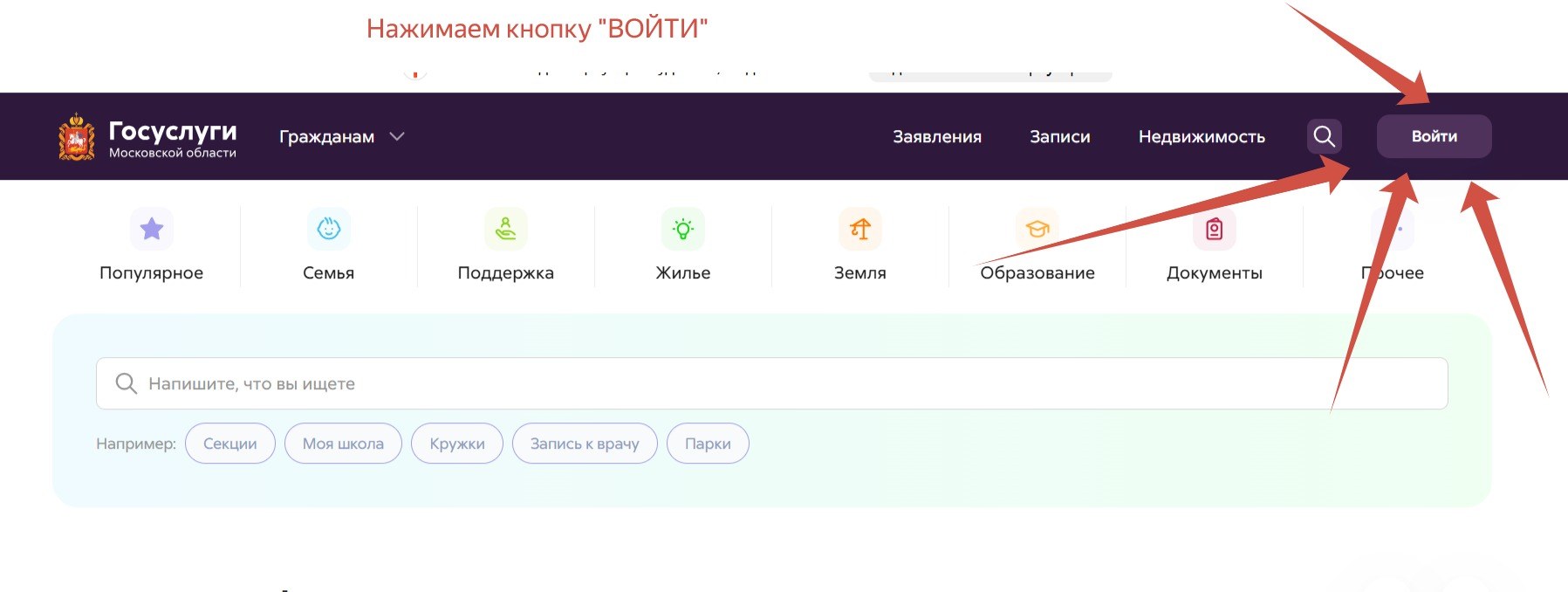Image resolution: width=1568 pixels, height=592 pixels.
Task: Click the Документы badge icon
Action: coord(1215,229)
